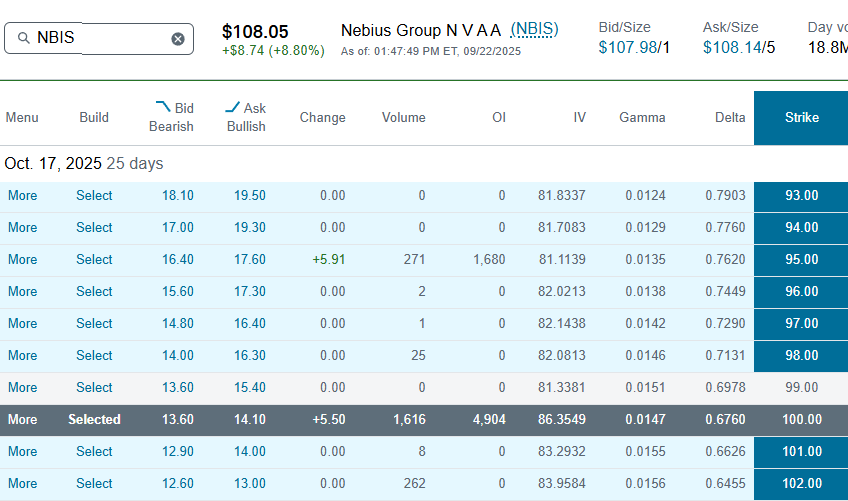Click bid price 16.40 for 95 strike

pos(177,259)
